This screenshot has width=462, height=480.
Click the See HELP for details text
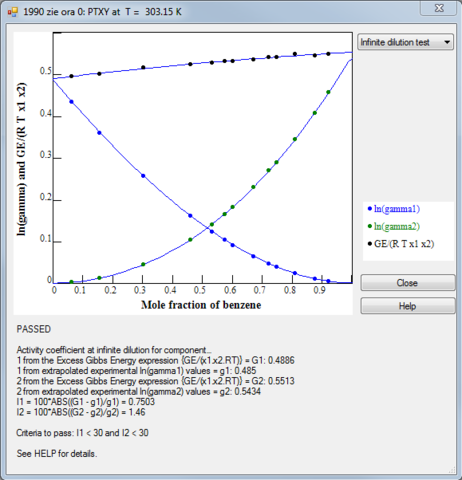pyautogui.click(x=57, y=453)
